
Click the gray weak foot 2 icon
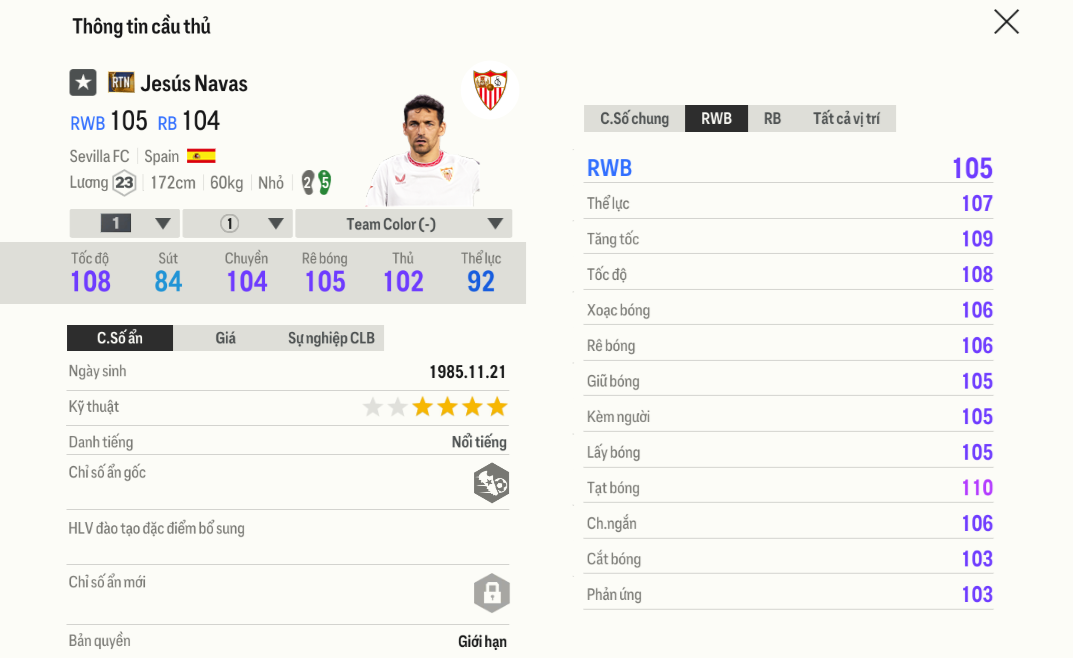308,183
